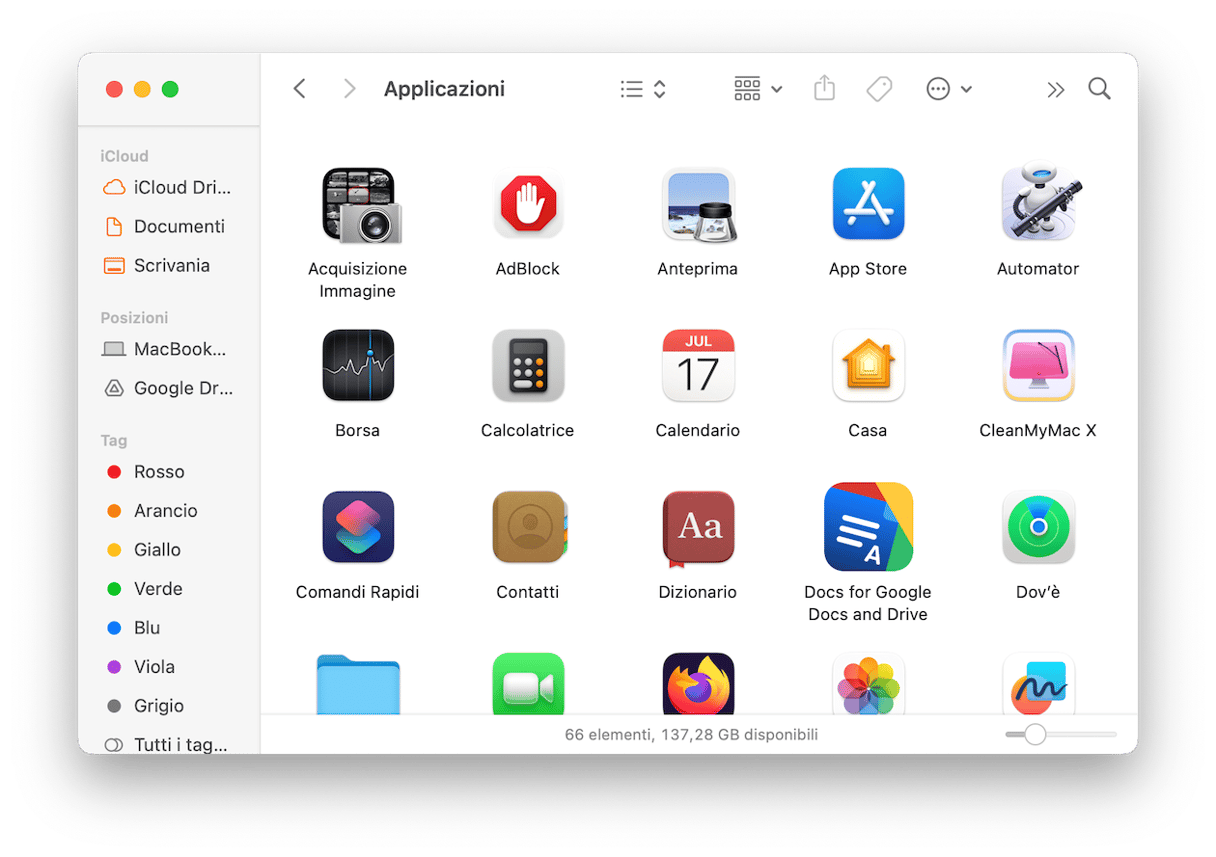The height and width of the screenshot is (857, 1216).
Task: Select the Freeform app icon
Action: (x=1038, y=684)
